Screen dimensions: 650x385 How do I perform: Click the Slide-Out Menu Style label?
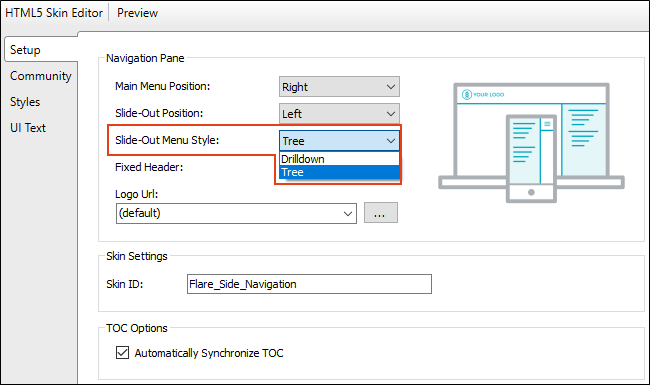167,140
